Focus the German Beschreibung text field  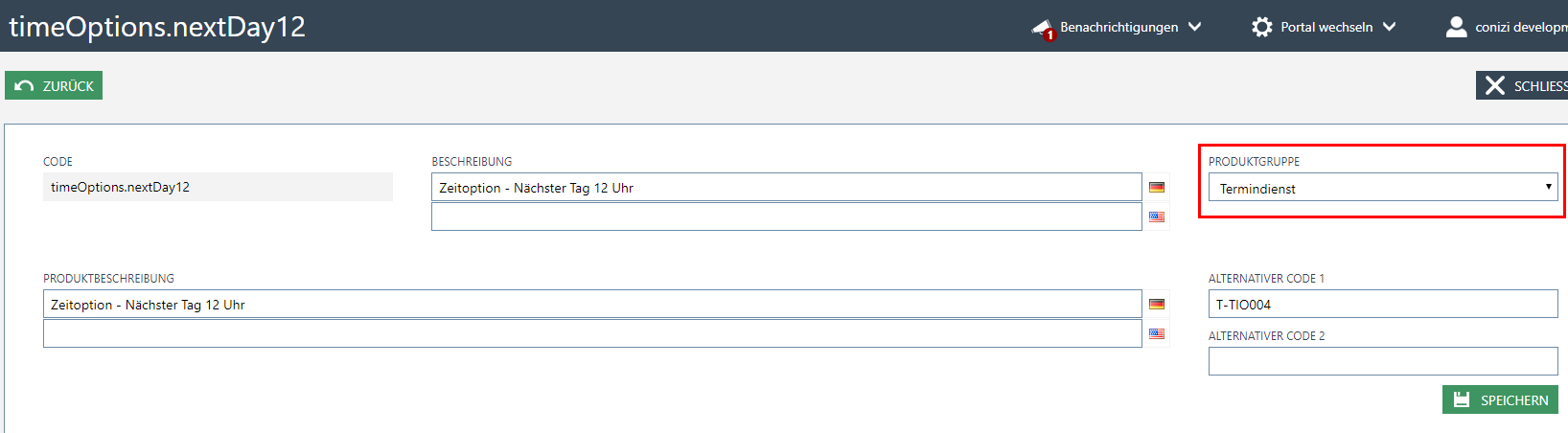(786, 188)
